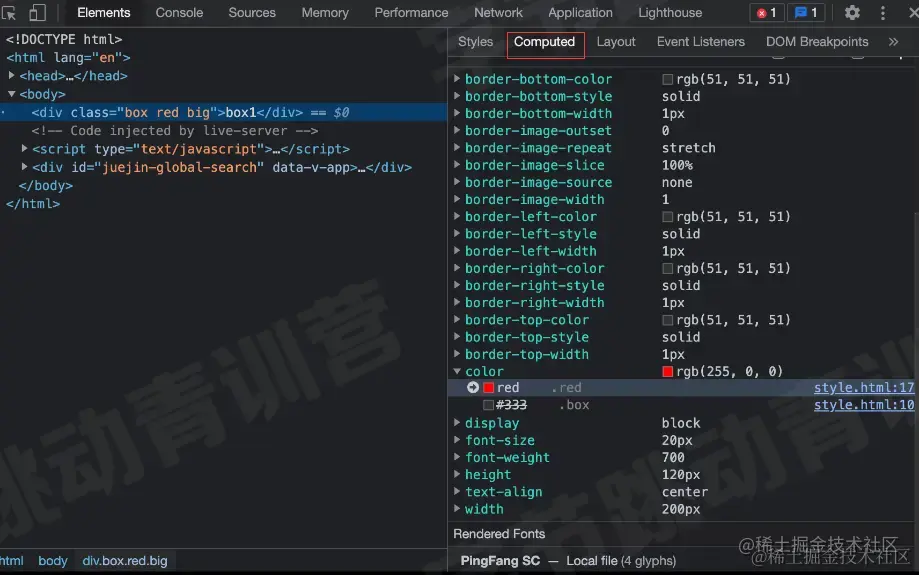Expand the width property
The width and height of the screenshot is (919, 575).
pyautogui.click(x=457, y=508)
